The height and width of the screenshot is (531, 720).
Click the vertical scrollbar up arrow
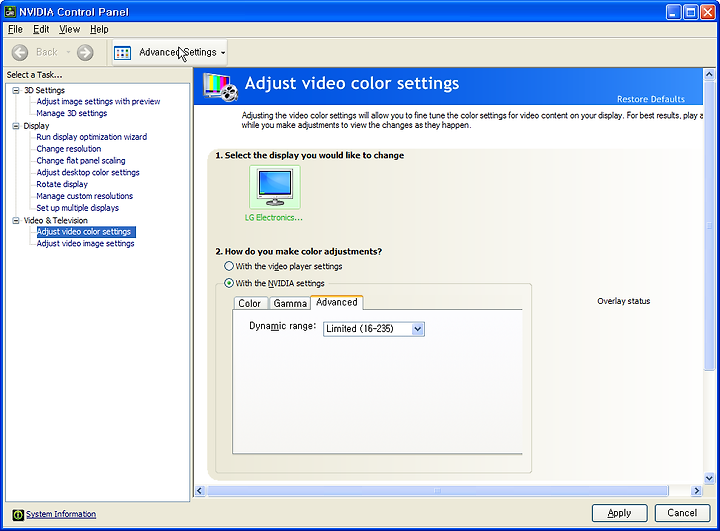[x=709, y=74]
